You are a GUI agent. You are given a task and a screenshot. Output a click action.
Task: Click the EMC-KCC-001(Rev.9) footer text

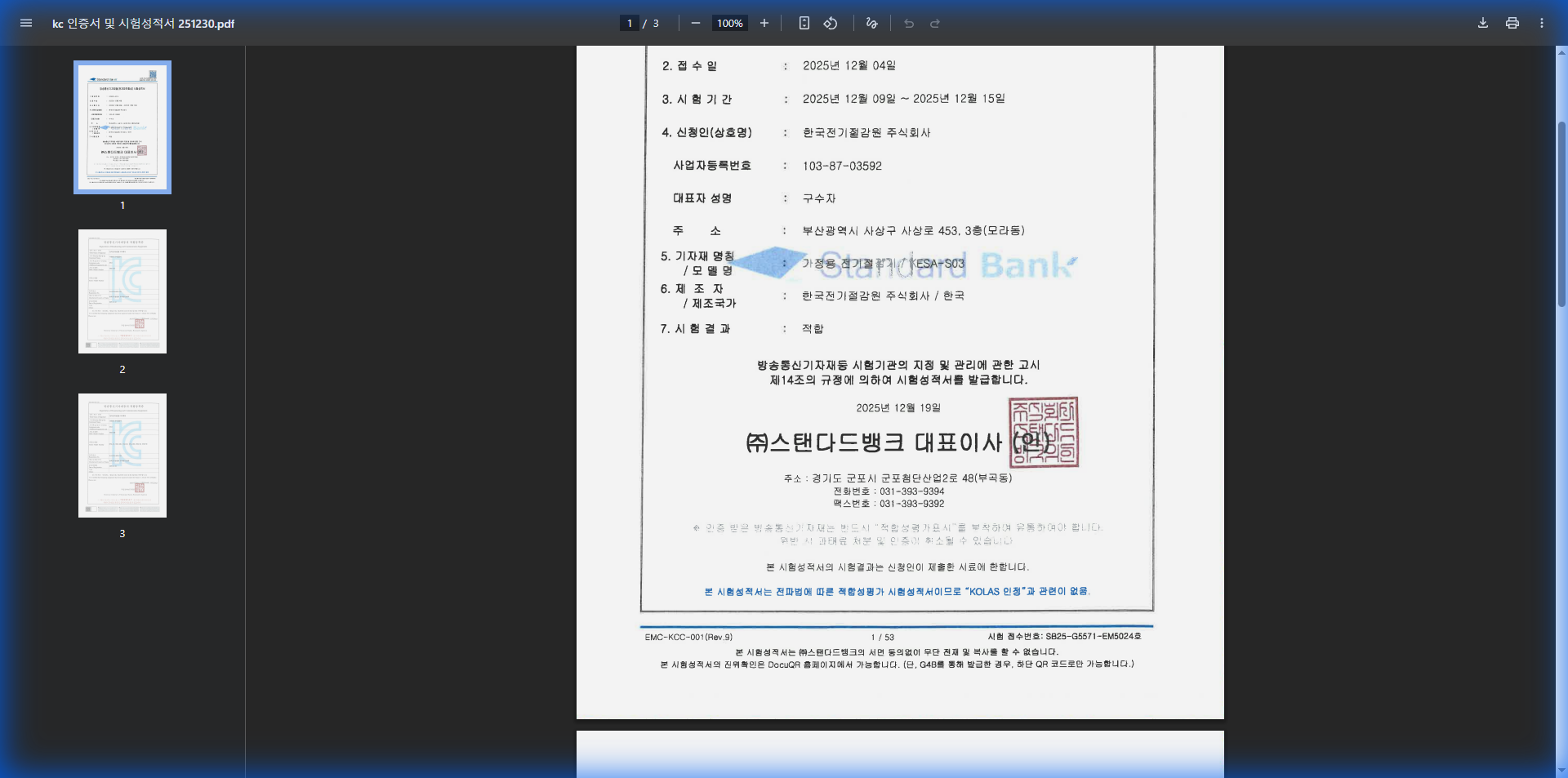(x=688, y=637)
